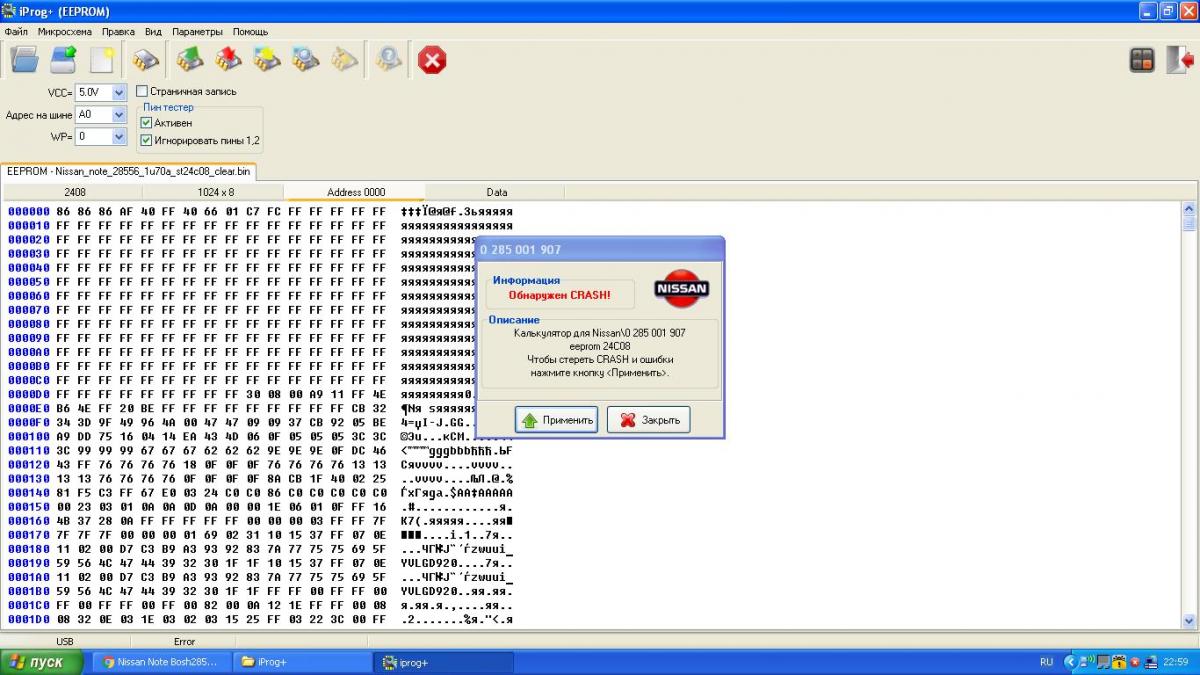Screen dimensions: 1200x675
Task: Expand the WP dropdown
Action: tap(119, 136)
